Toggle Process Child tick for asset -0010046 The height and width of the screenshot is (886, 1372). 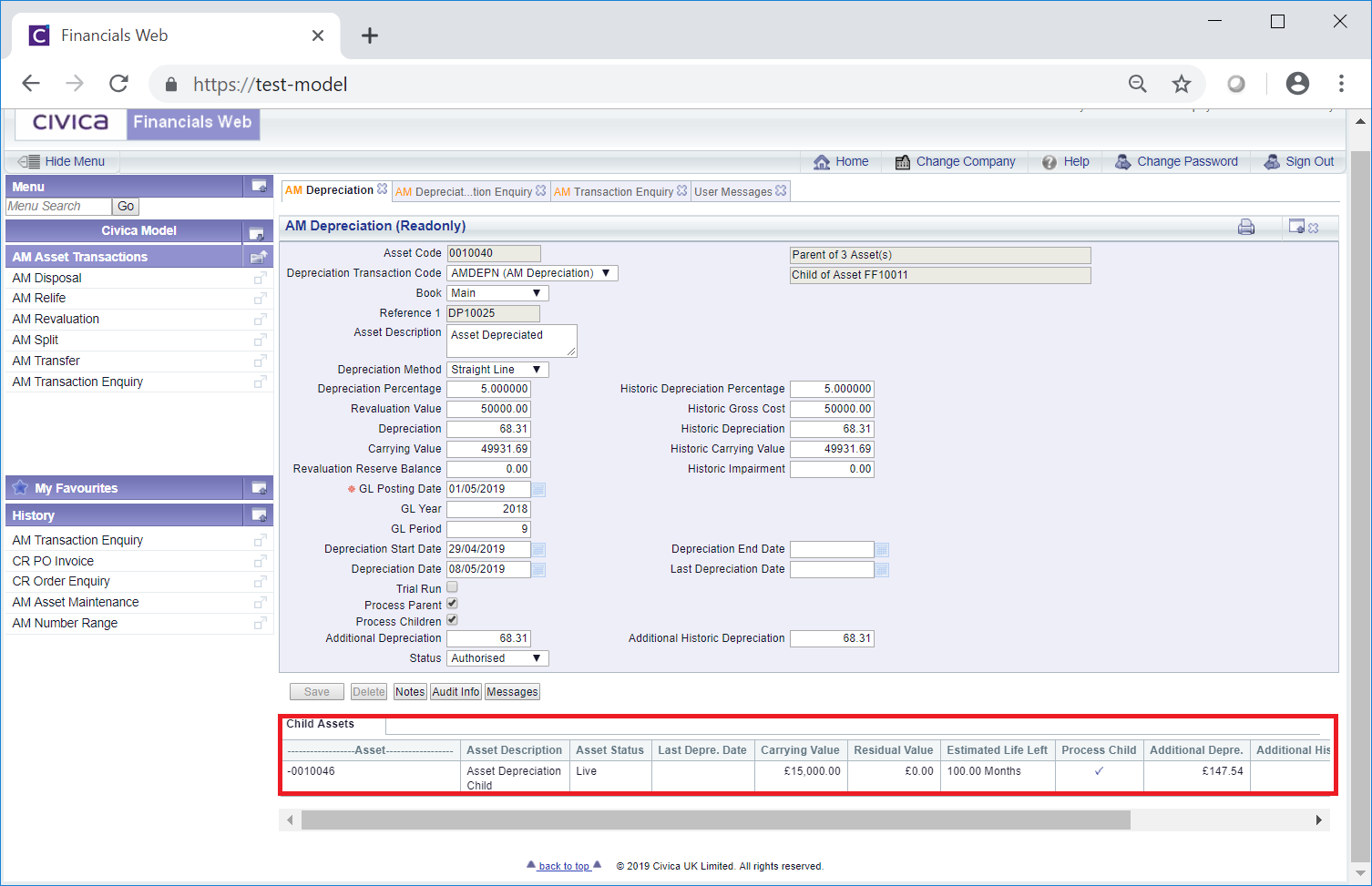pos(1099,771)
